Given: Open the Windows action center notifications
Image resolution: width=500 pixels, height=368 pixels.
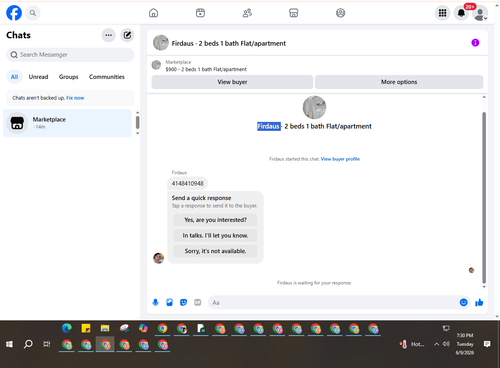Looking at the screenshot, I should (487, 344).
